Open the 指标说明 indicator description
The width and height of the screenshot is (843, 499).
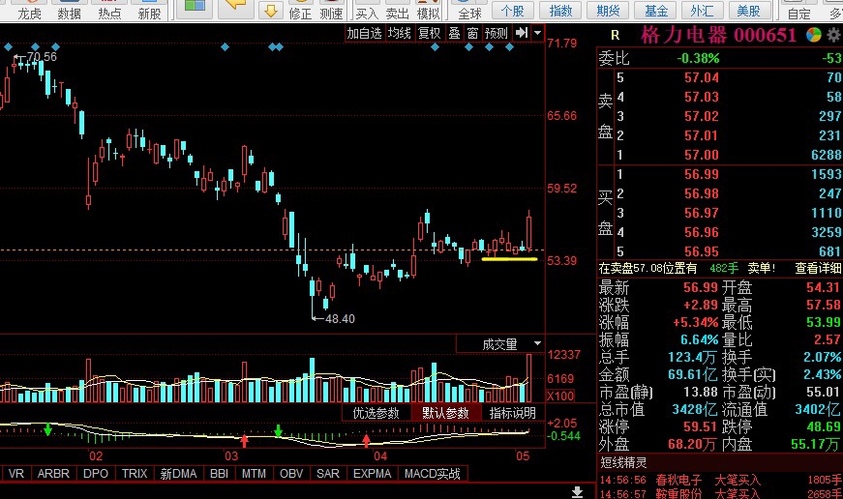point(512,413)
